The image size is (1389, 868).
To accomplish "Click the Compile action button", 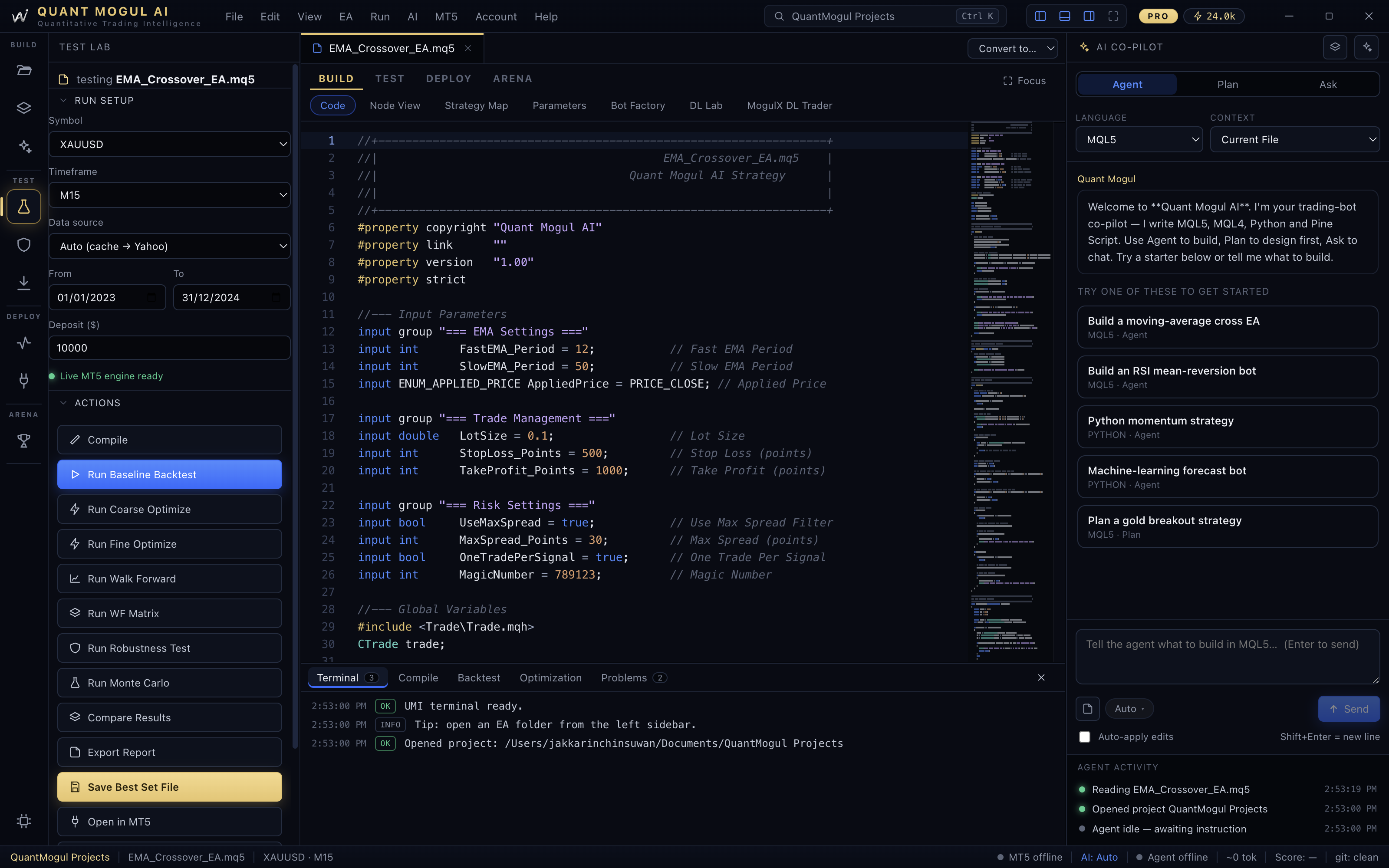I will tap(169, 440).
